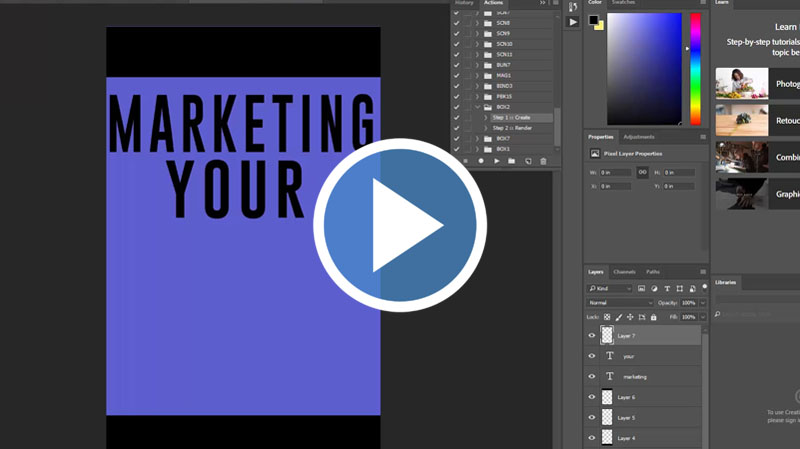
Task: Hide Layer 7 with its eye icon
Action: pos(592,336)
